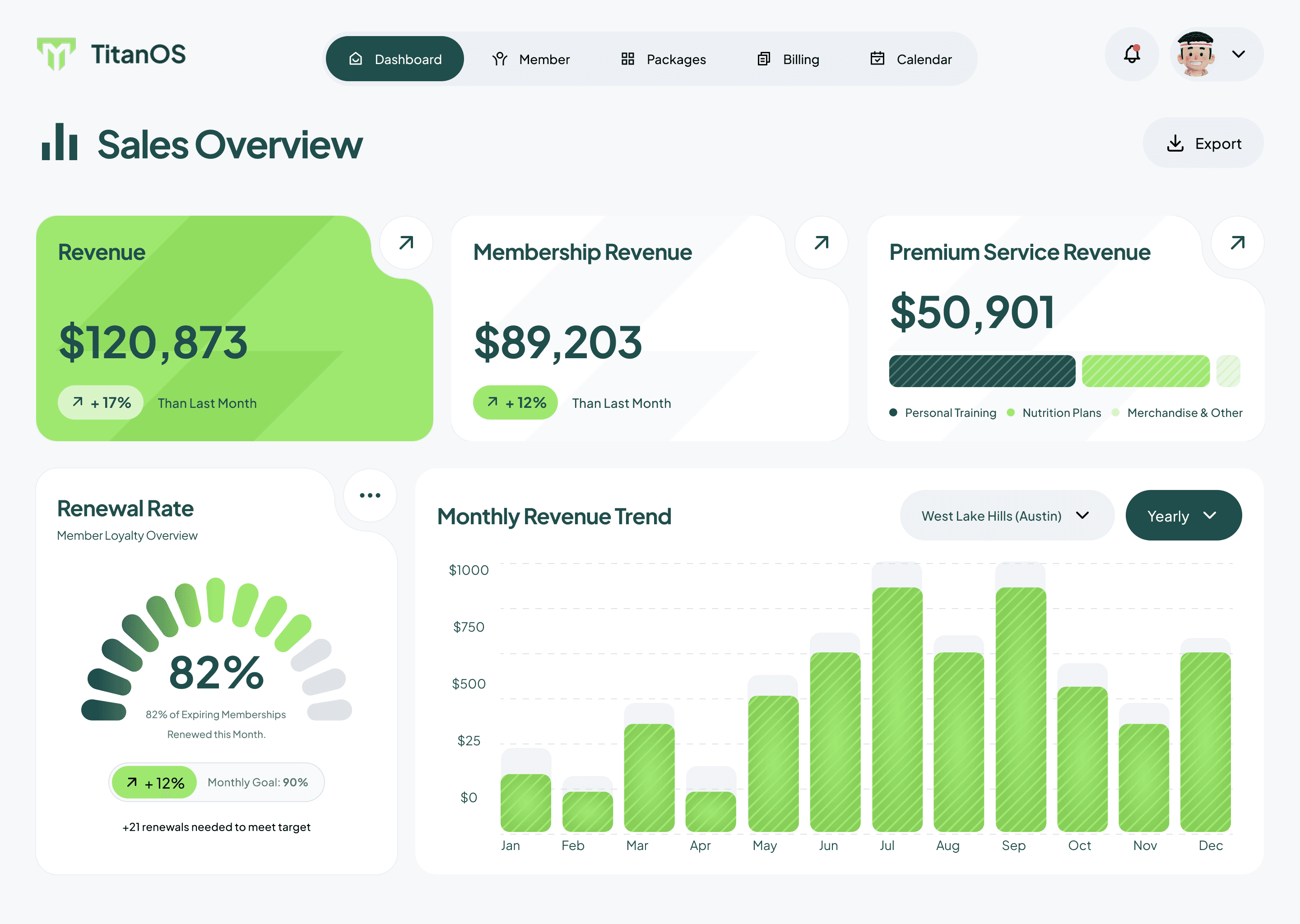The width and height of the screenshot is (1300, 924).
Task: Click the April revenue bar
Action: 711,811
